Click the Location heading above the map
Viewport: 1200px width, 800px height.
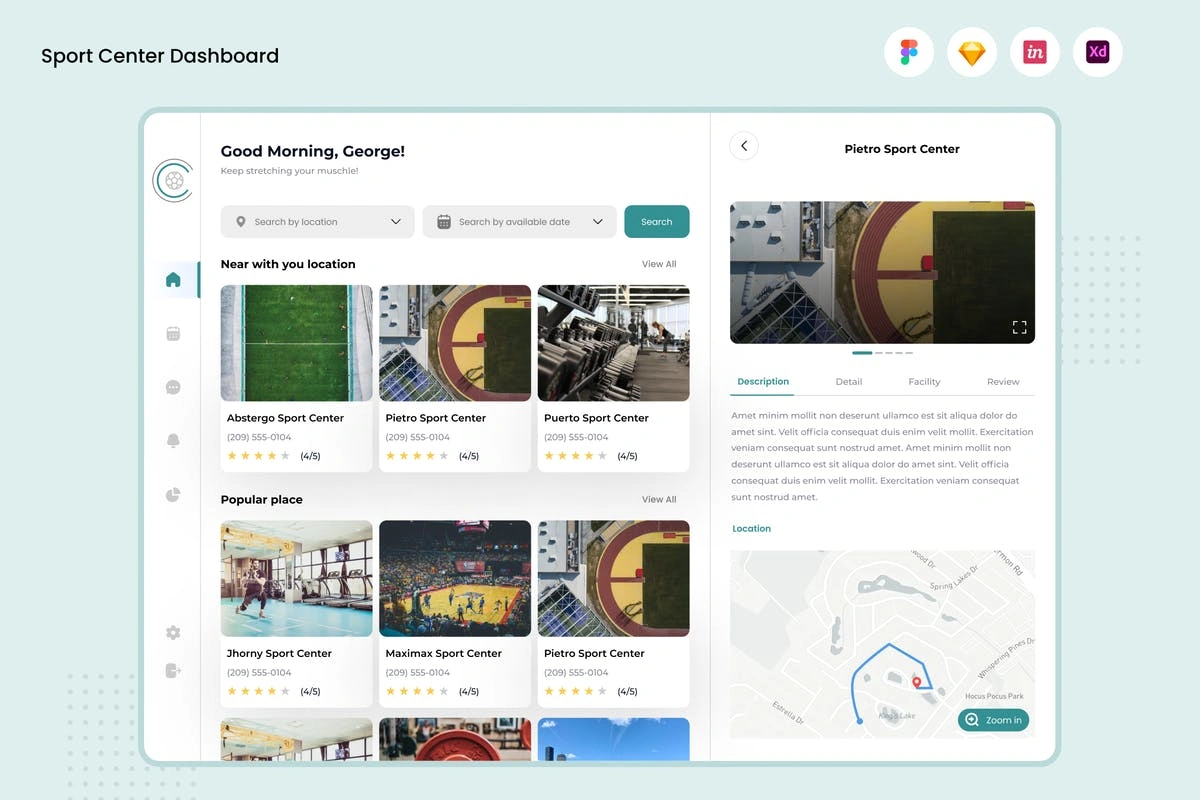click(x=752, y=528)
